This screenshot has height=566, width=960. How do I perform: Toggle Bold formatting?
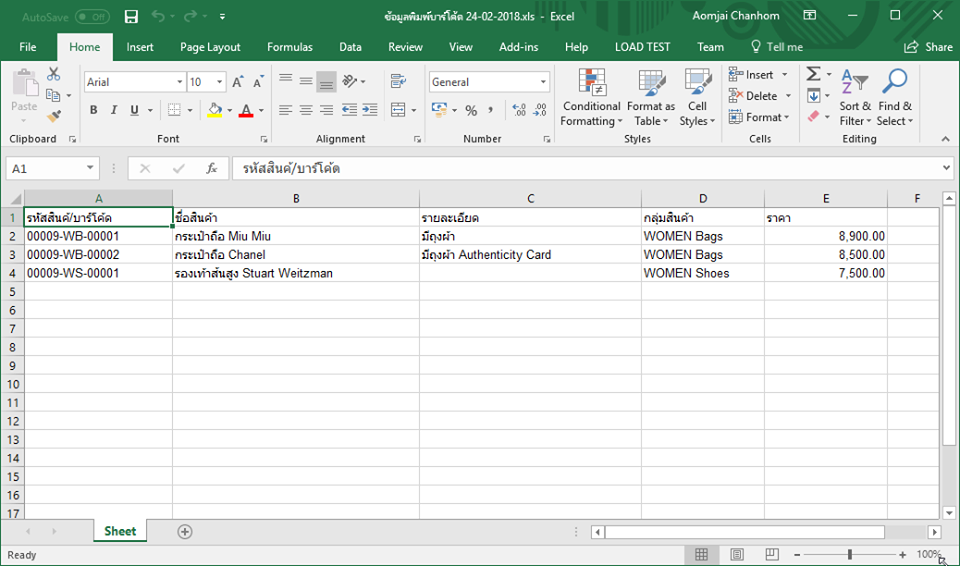click(93, 110)
